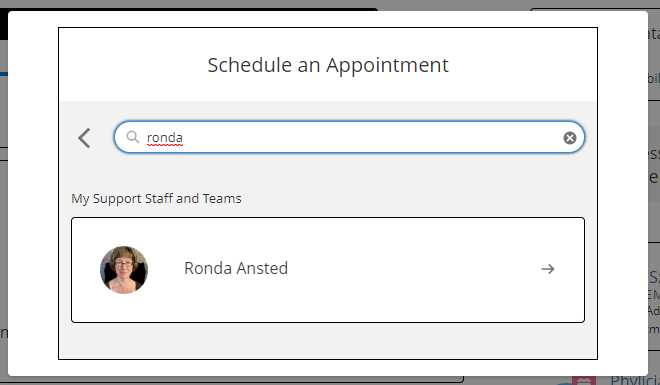660x385 pixels.
Task: Choose the name Ronda Ansted
Action: (236, 268)
